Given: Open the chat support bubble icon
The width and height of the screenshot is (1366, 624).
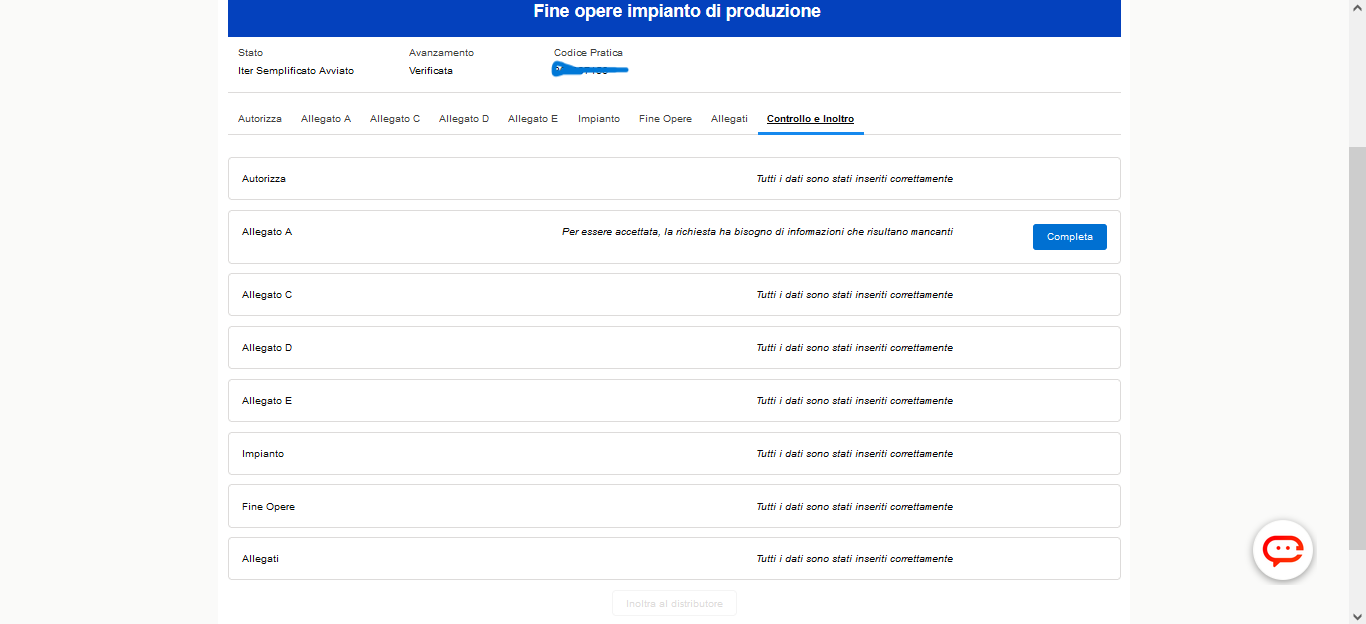Looking at the screenshot, I should 1282,549.
